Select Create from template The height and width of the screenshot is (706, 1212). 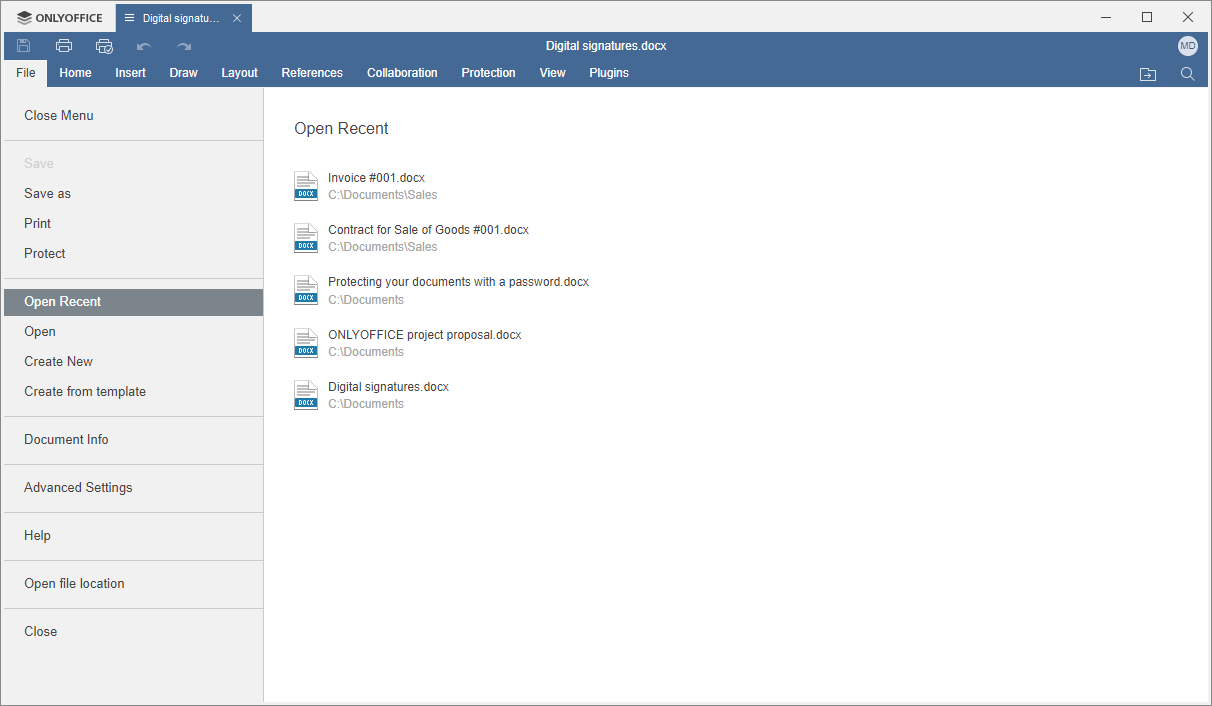pyautogui.click(x=85, y=391)
